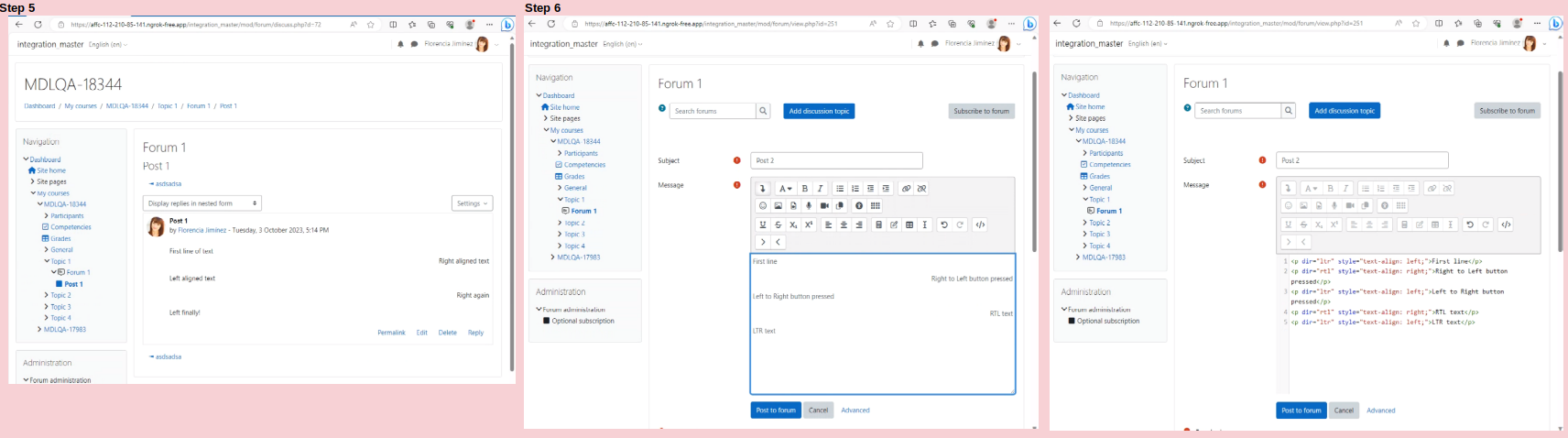This screenshot has height=438, width=1568.
Task: Apply superscript in middle window editor
Action: click(809, 224)
